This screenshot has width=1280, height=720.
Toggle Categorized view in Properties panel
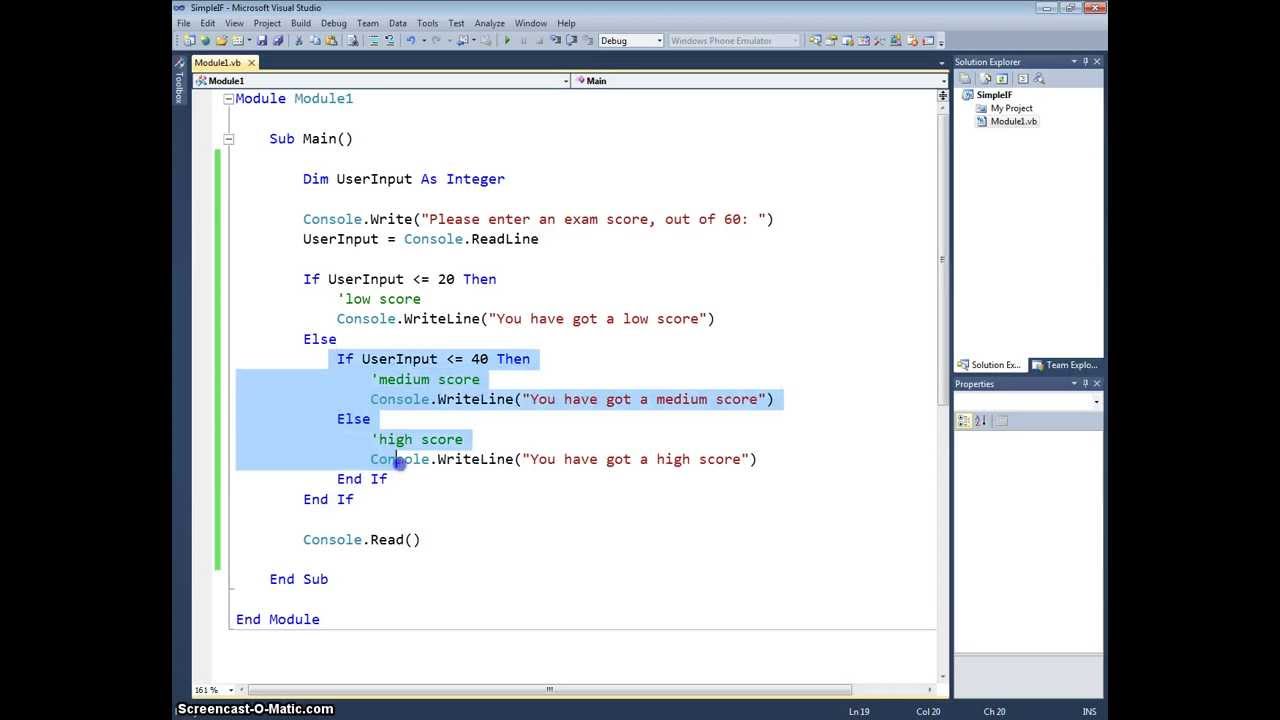point(964,421)
